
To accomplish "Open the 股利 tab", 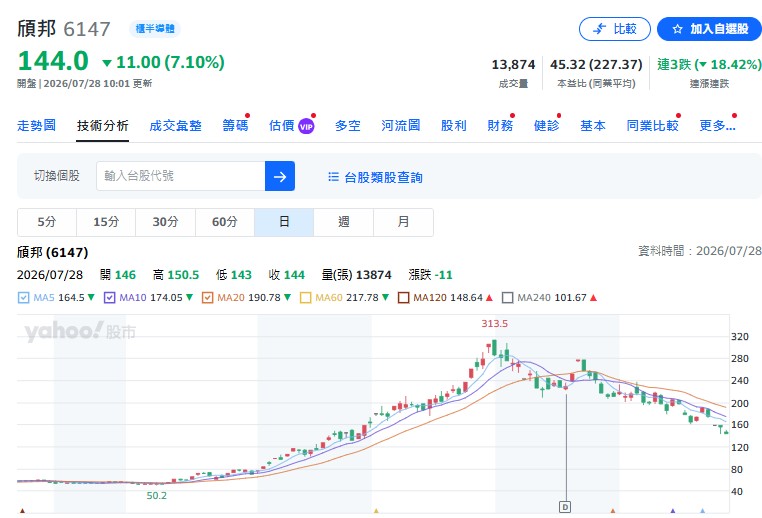I will tap(453, 125).
